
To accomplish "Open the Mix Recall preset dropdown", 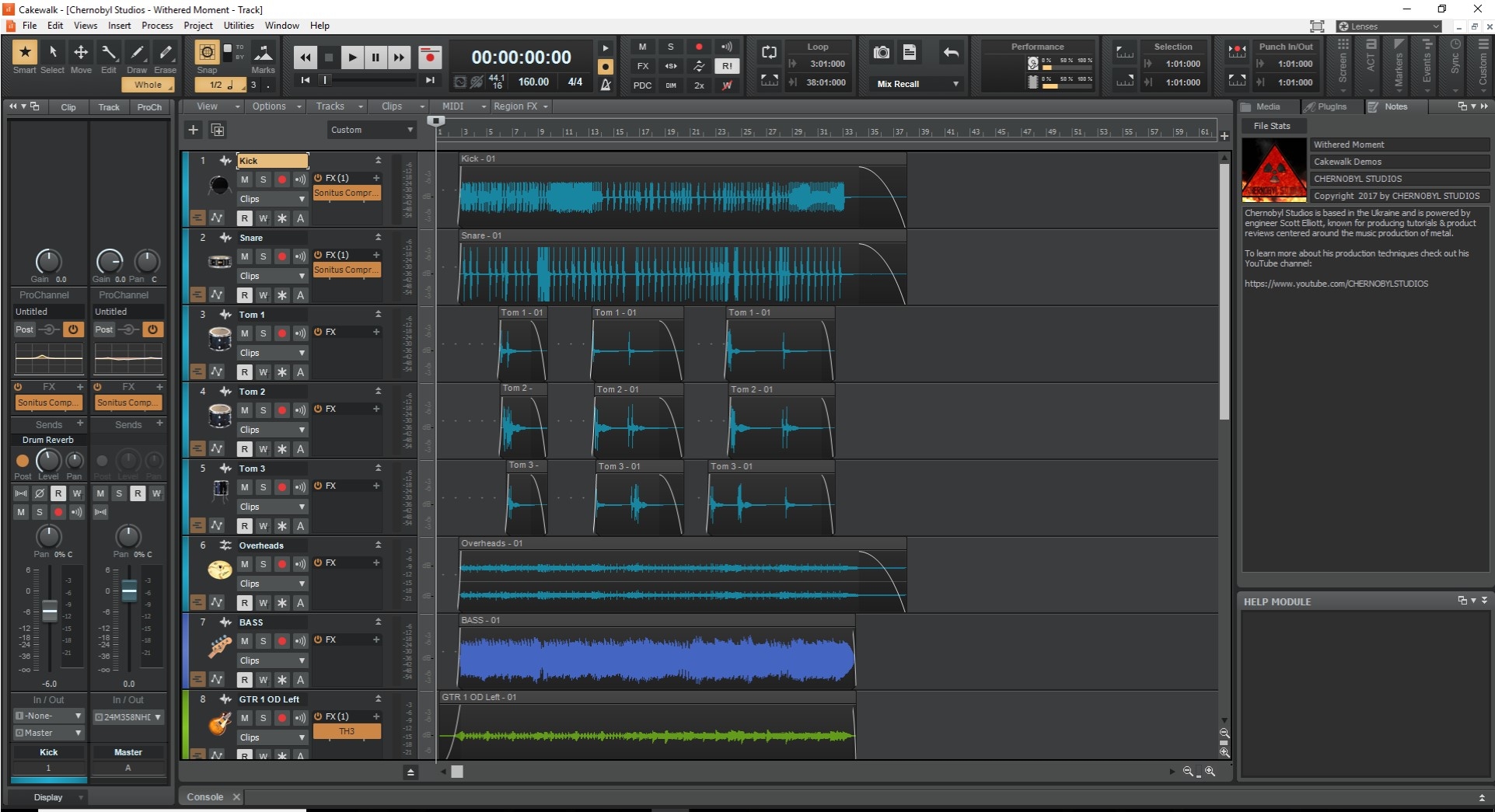I will (x=917, y=84).
